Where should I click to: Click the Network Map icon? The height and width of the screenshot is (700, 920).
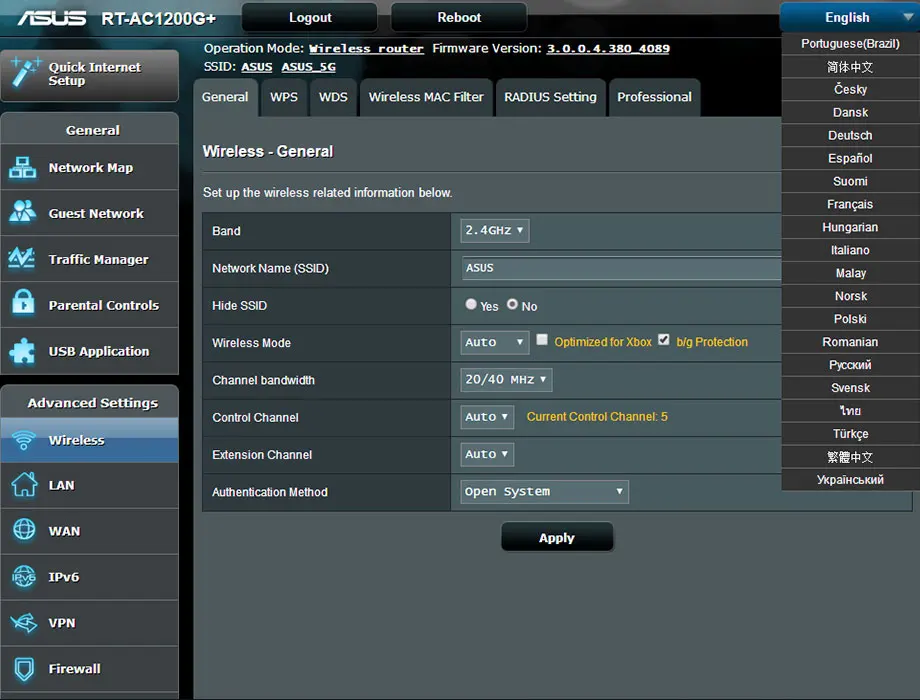click(x=23, y=168)
